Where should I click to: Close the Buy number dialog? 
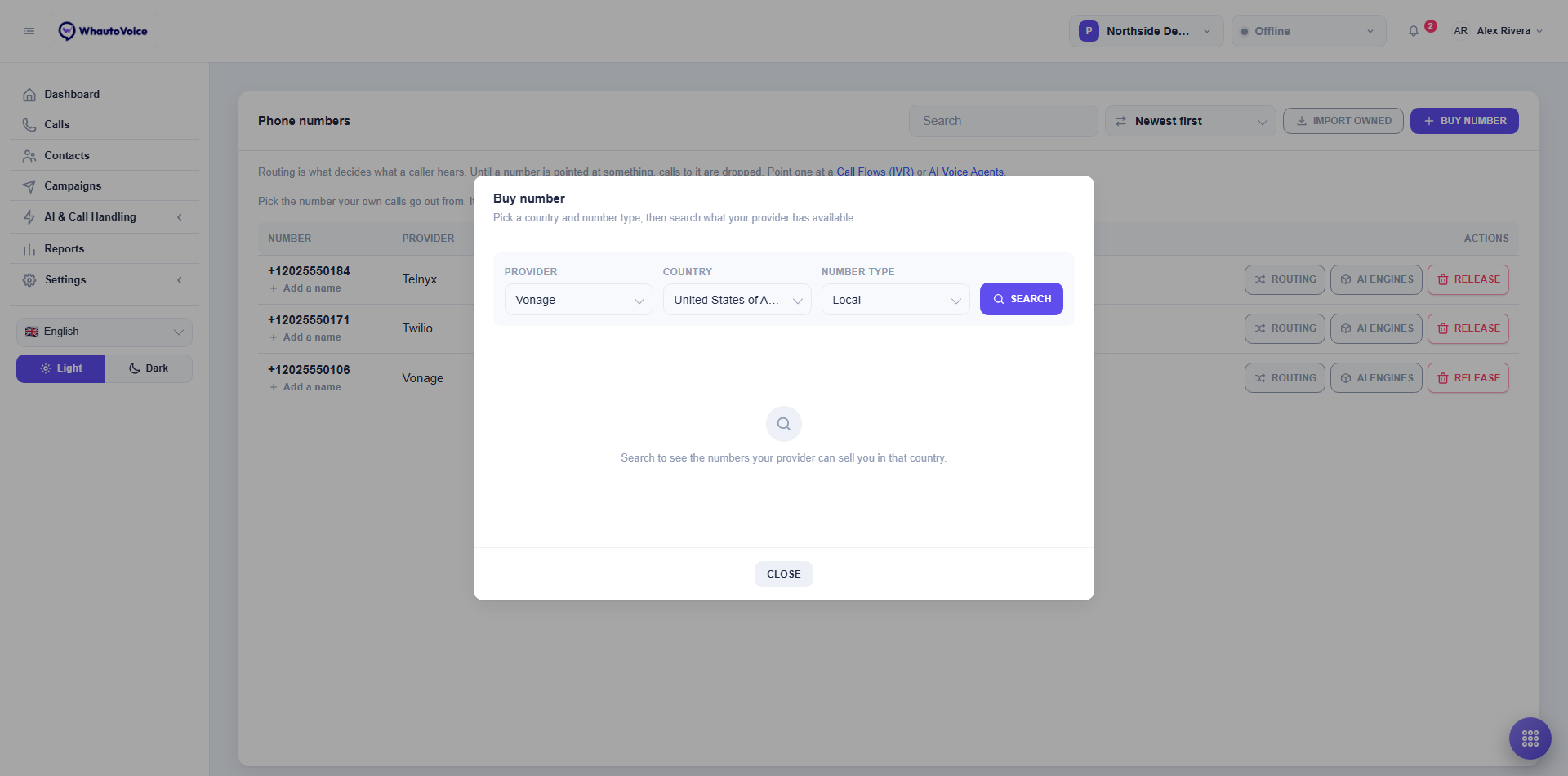coord(784,574)
